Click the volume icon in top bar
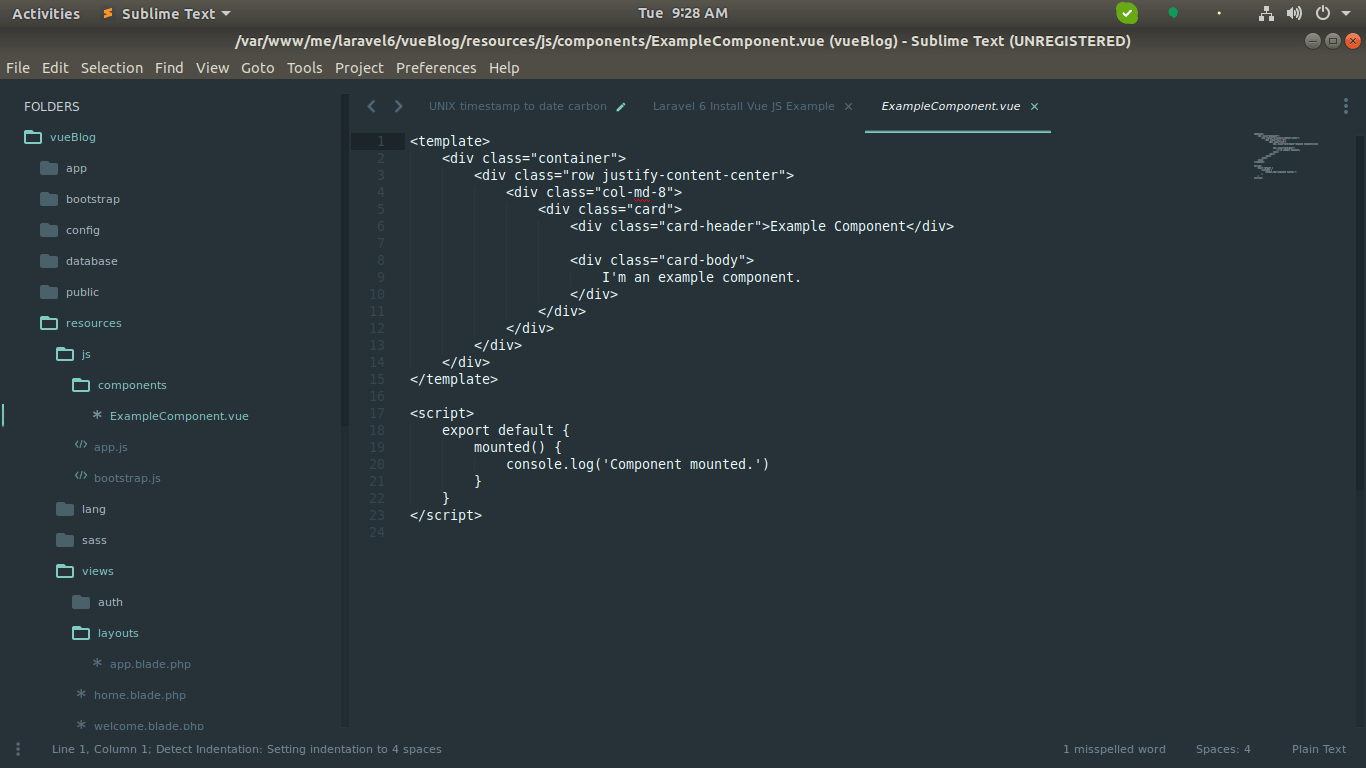Viewport: 1366px width, 768px height. 1294,13
